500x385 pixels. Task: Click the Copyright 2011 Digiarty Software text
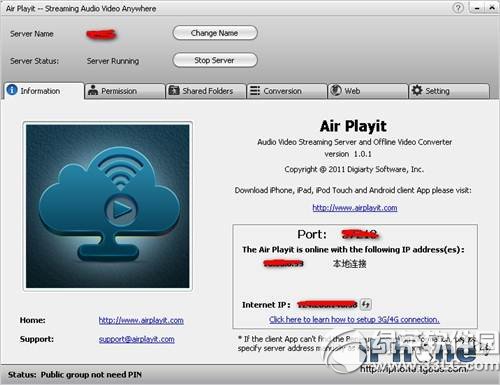click(x=354, y=169)
